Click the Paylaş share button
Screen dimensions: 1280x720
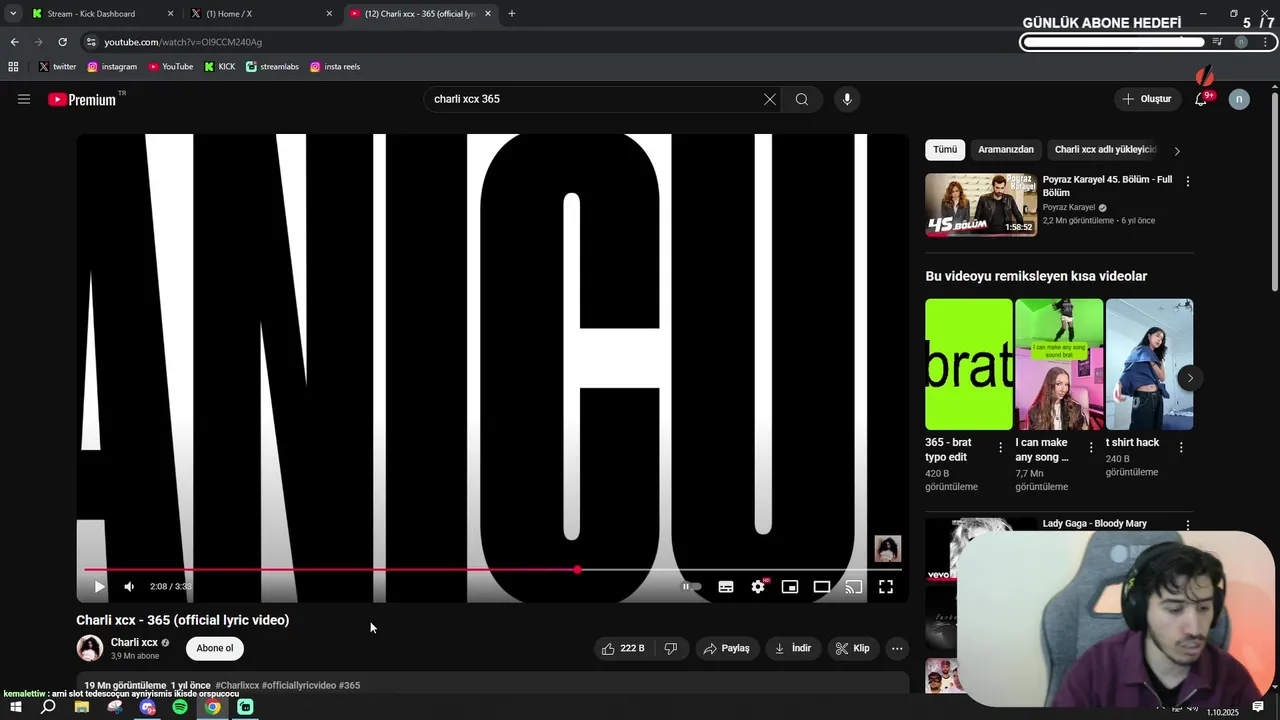tap(727, 649)
